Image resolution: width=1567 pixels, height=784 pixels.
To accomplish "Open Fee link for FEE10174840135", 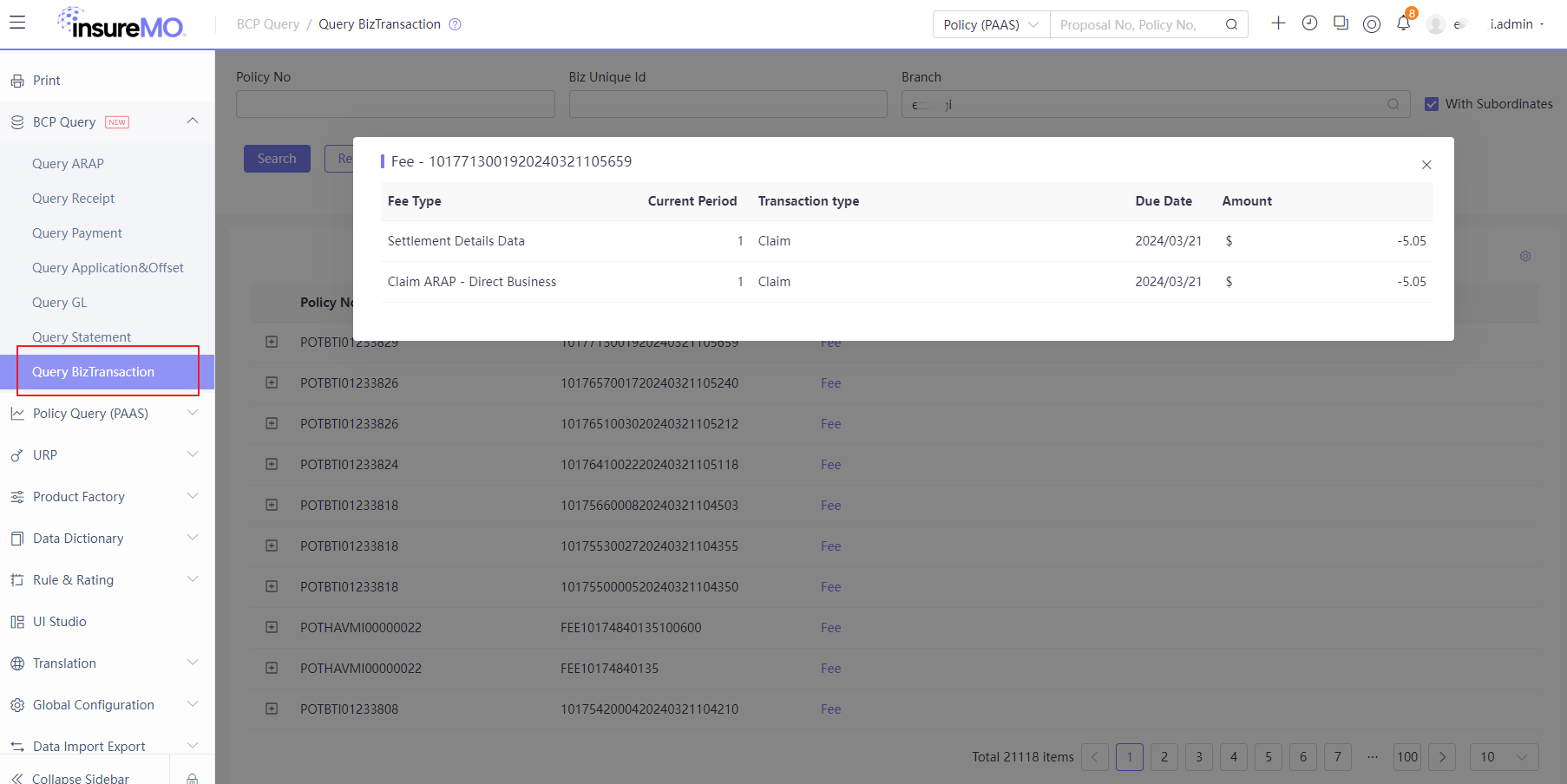I will tap(830, 669).
